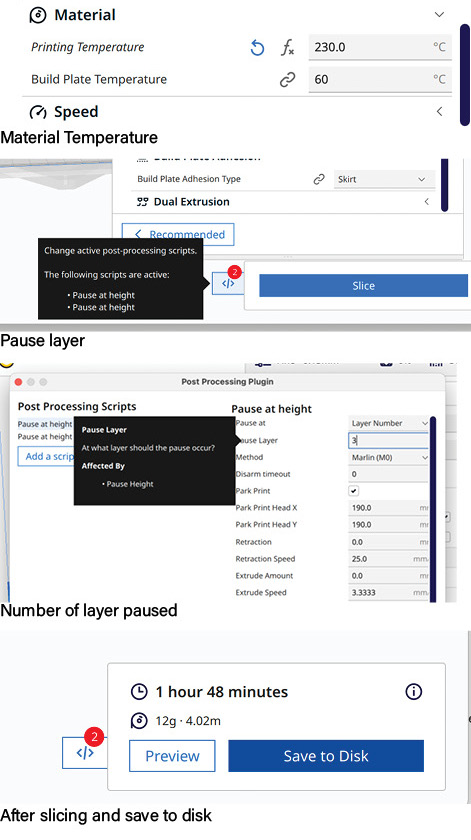Edit the Extrude Amount field
The width and height of the screenshot is (471, 840).
click(x=388, y=576)
